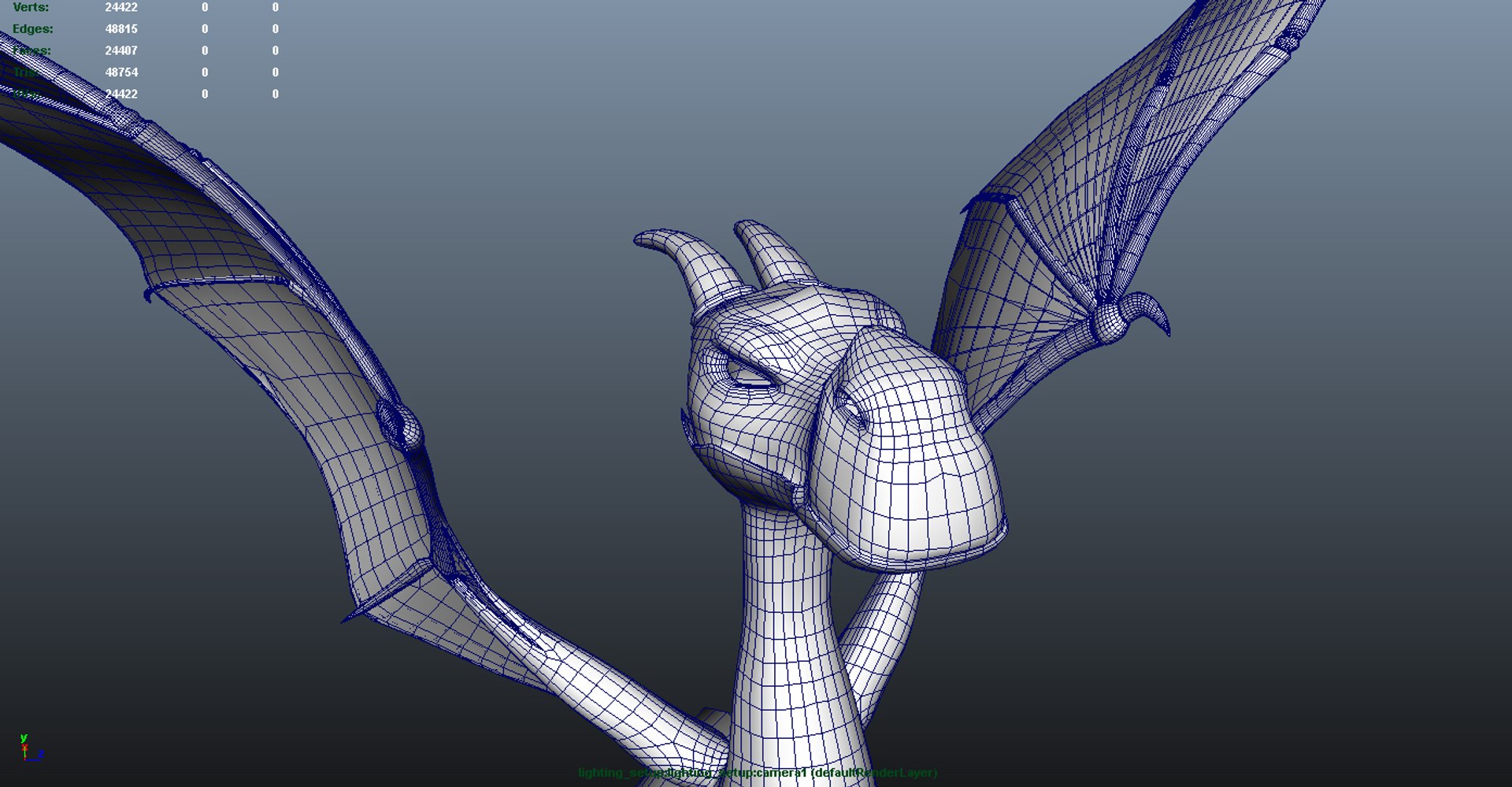
Task: Click the Edges count value 48815
Action: 121,29
